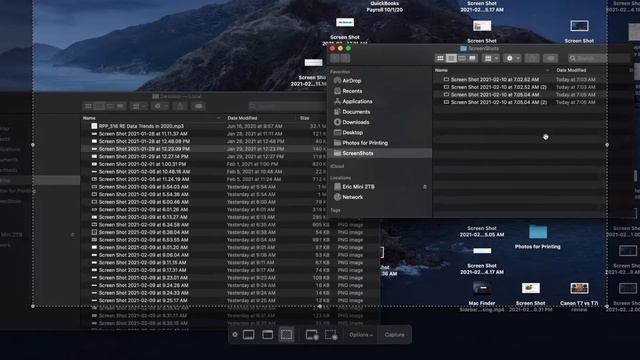Image resolution: width=640 pixels, height=360 pixels.
Task: Select ScreenShots folder in the sidebar
Action: click(358, 153)
